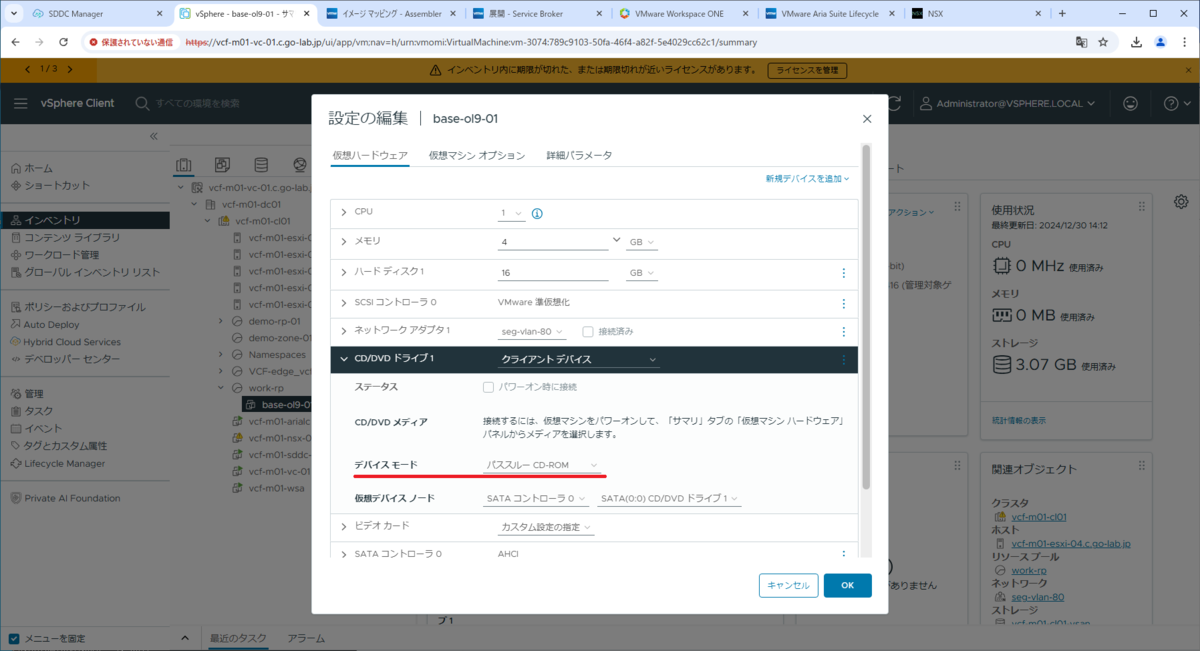Open the vcf-m01-cl01 cluster link
The width and height of the screenshot is (1200, 651).
tap(1039, 517)
